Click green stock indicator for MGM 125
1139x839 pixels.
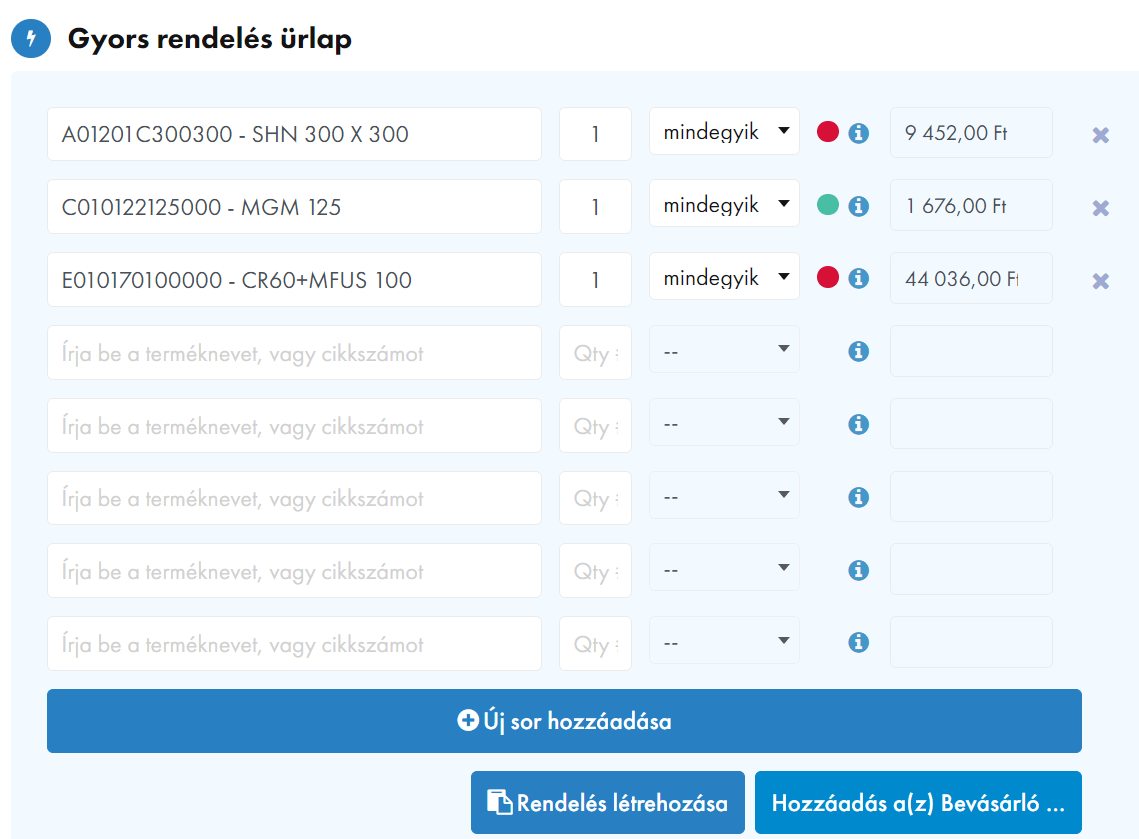click(828, 205)
